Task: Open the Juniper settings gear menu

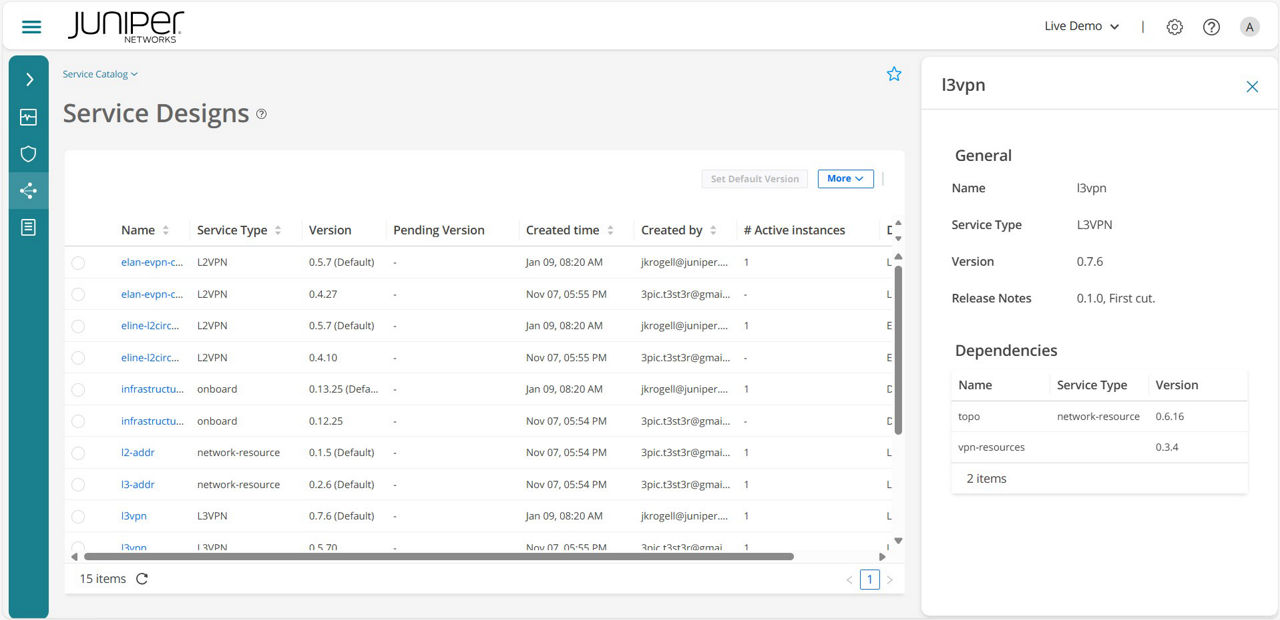Action: pyautogui.click(x=1174, y=27)
